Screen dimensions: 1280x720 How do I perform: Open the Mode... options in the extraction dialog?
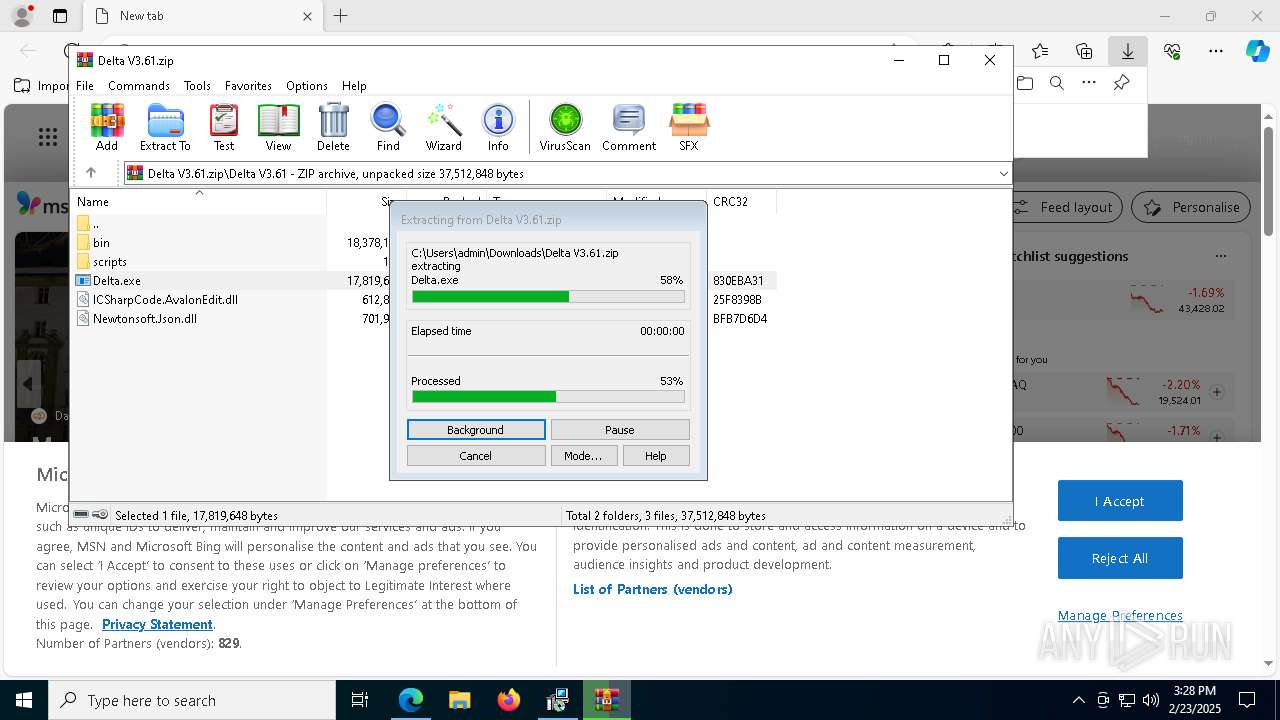(583, 456)
